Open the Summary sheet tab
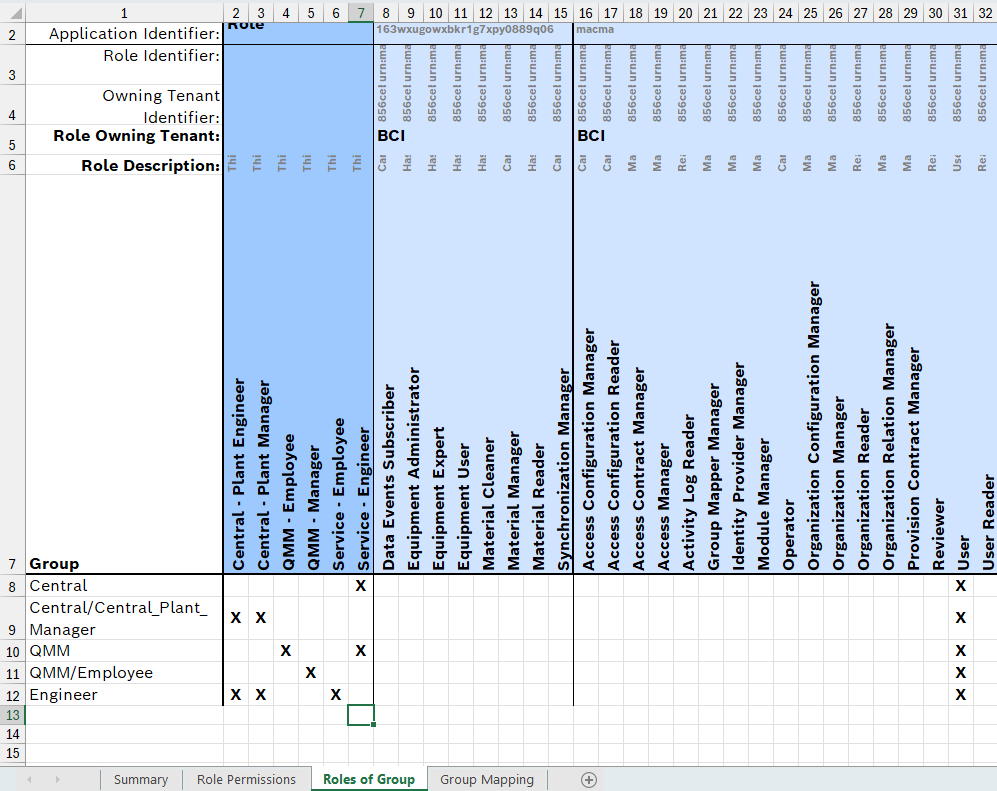Image resolution: width=997 pixels, height=791 pixels. click(140, 780)
